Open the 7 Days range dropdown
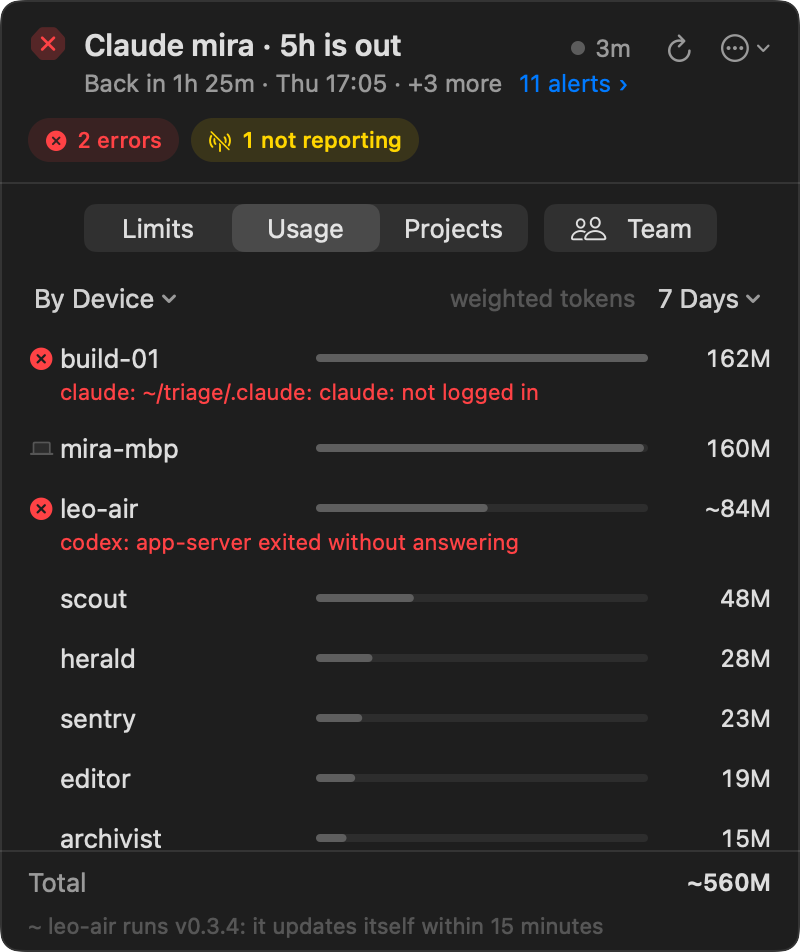This screenshot has width=800, height=952. (709, 299)
